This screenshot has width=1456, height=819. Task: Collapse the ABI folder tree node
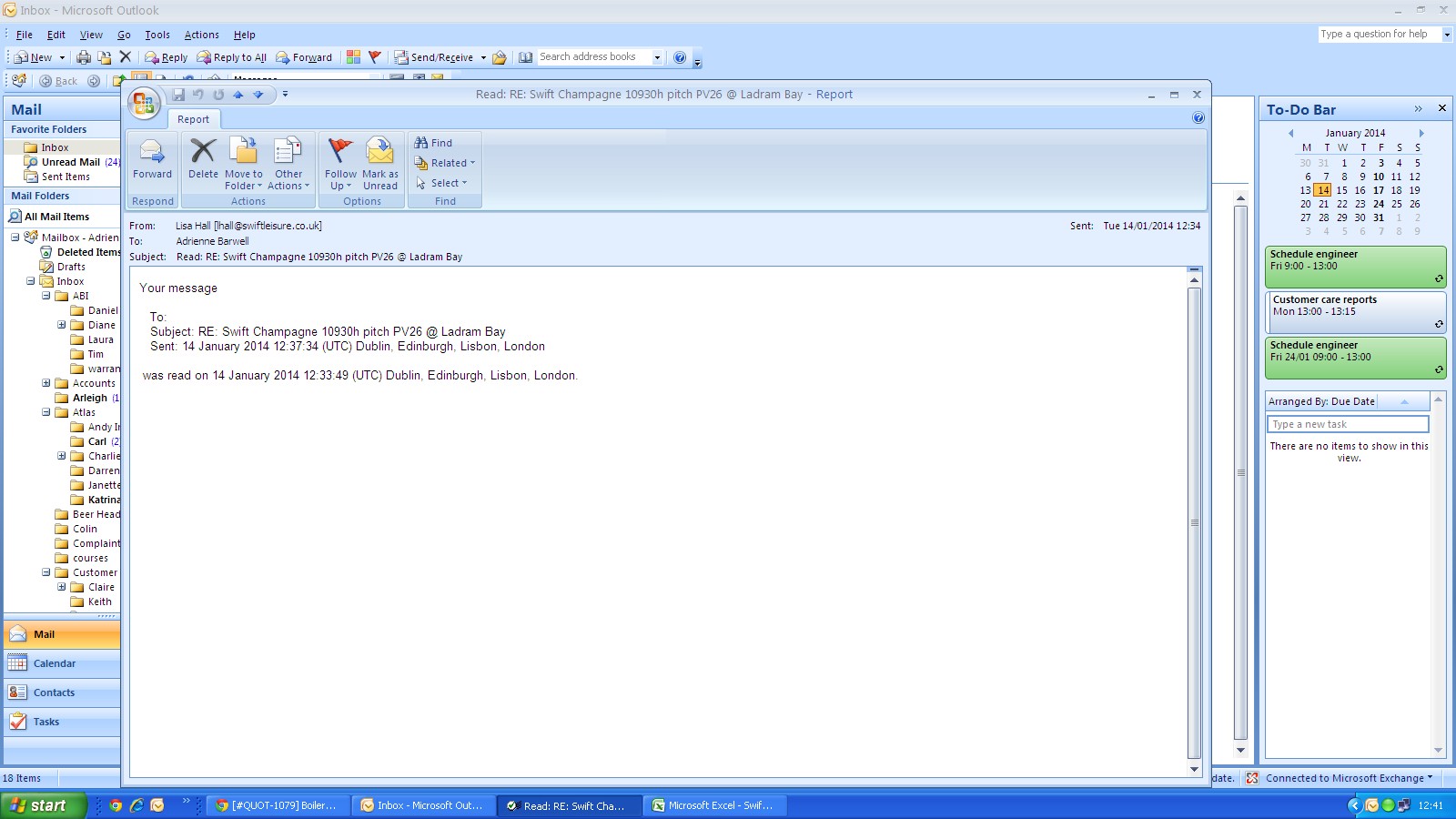pos(46,296)
